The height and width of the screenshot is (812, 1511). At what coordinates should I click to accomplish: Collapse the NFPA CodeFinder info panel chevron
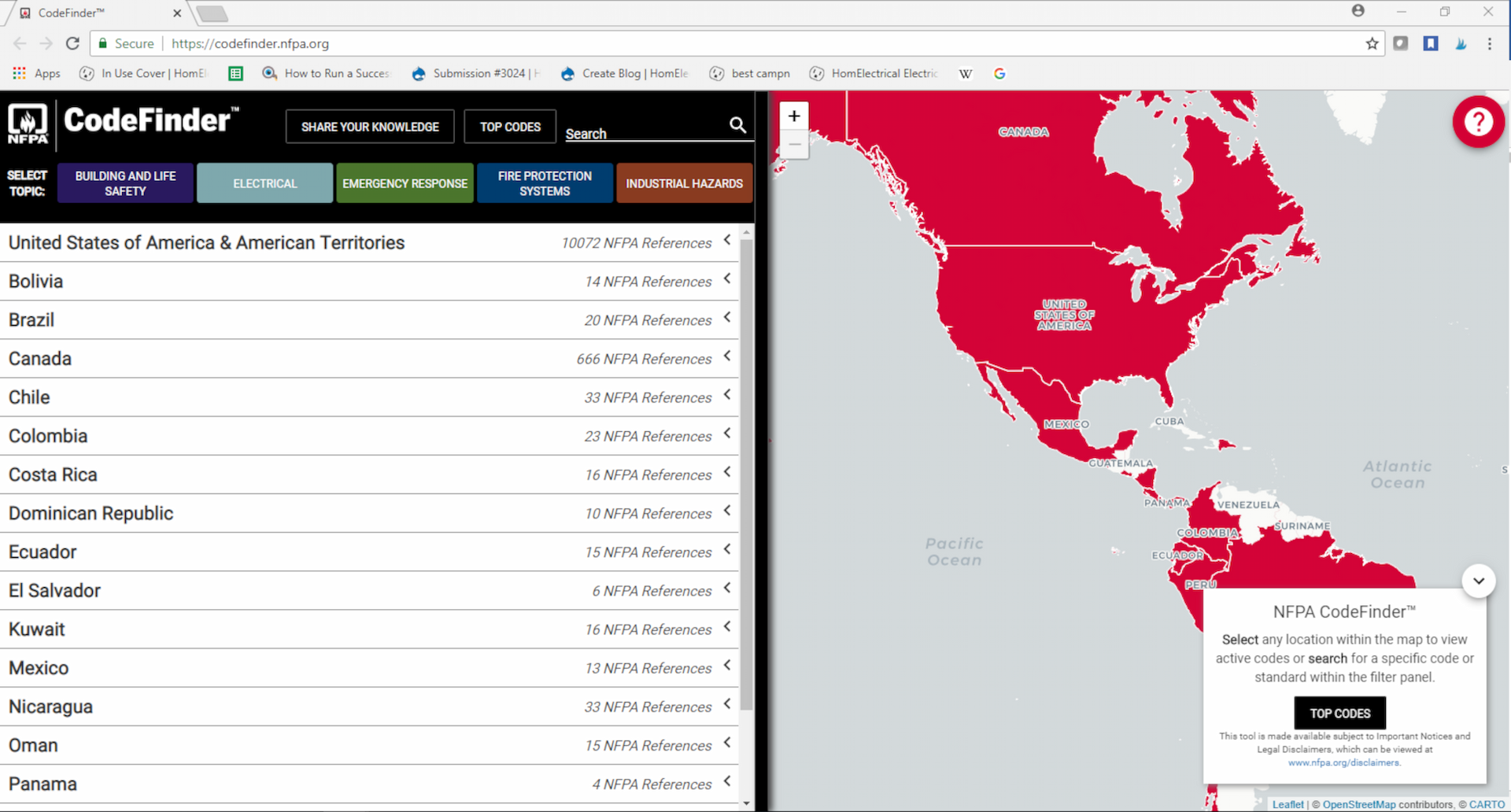pos(1479,581)
